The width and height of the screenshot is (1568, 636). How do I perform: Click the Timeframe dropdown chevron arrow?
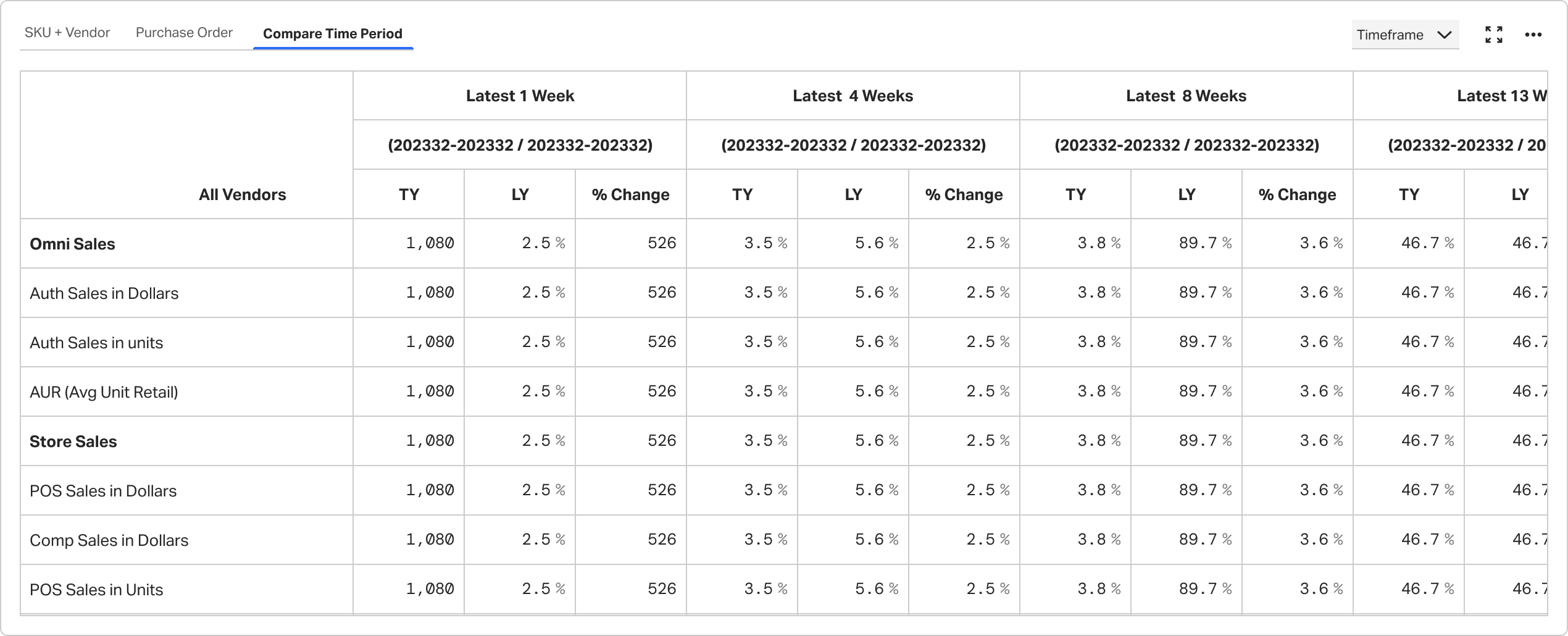pyautogui.click(x=1444, y=35)
